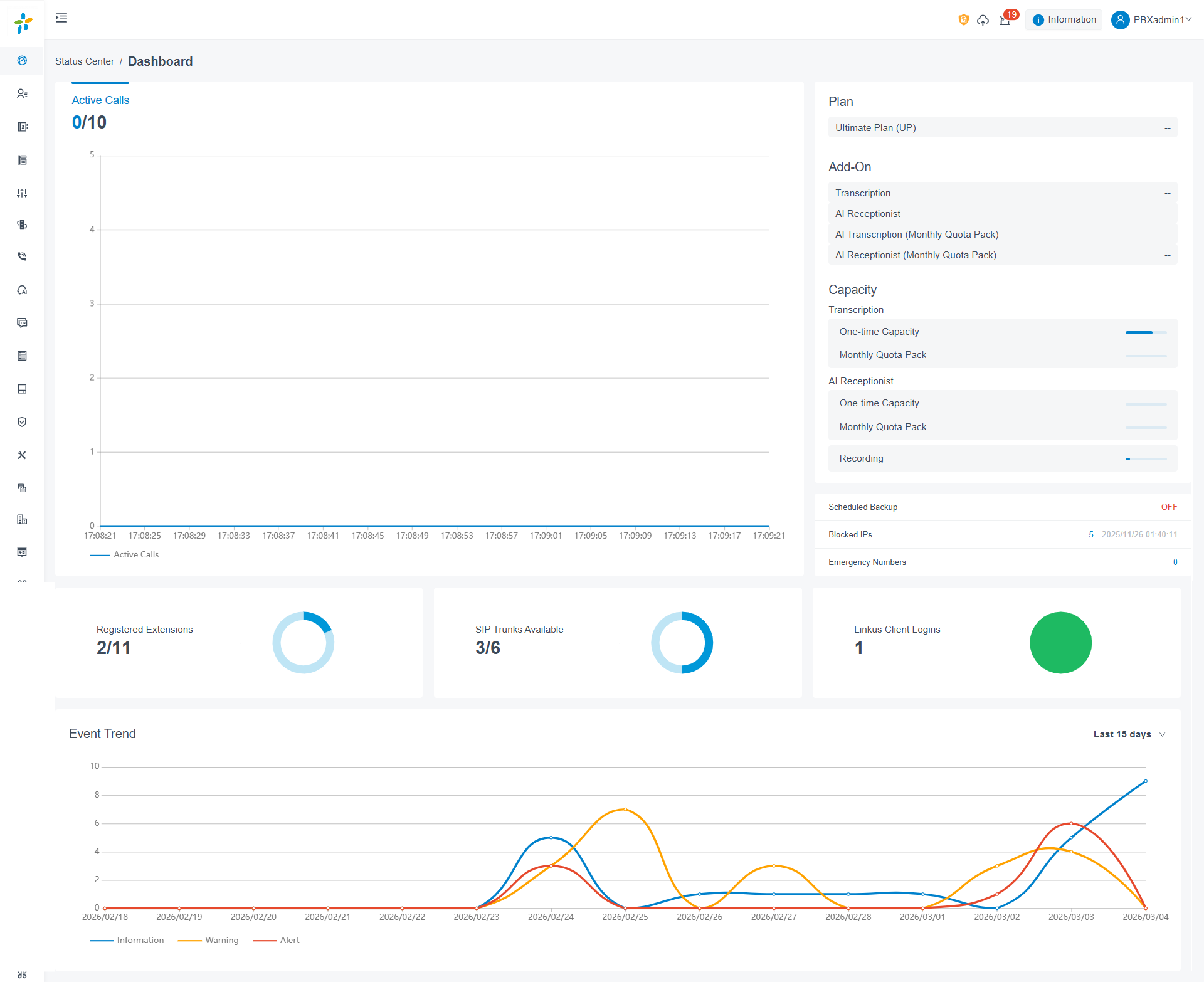Open the Last 15 days range dropdown
The image size is (1204, 982).
(1129, 734)
